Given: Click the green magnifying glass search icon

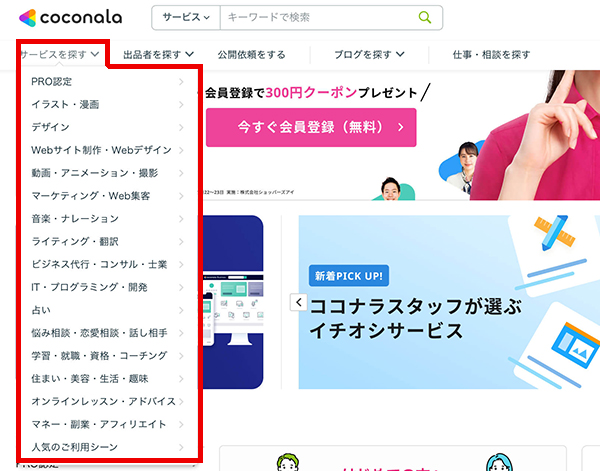Looking at the screenshot, I should click(x=425, y=17).
